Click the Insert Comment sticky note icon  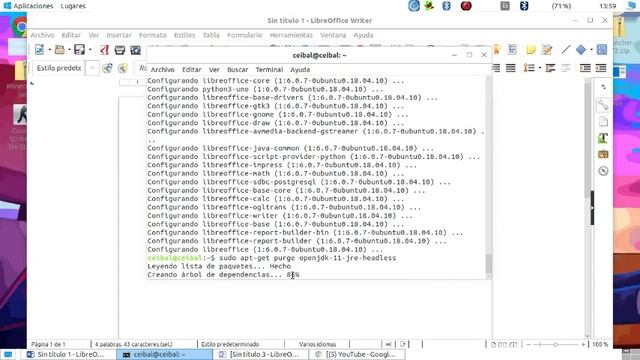[x=531, y=50]
